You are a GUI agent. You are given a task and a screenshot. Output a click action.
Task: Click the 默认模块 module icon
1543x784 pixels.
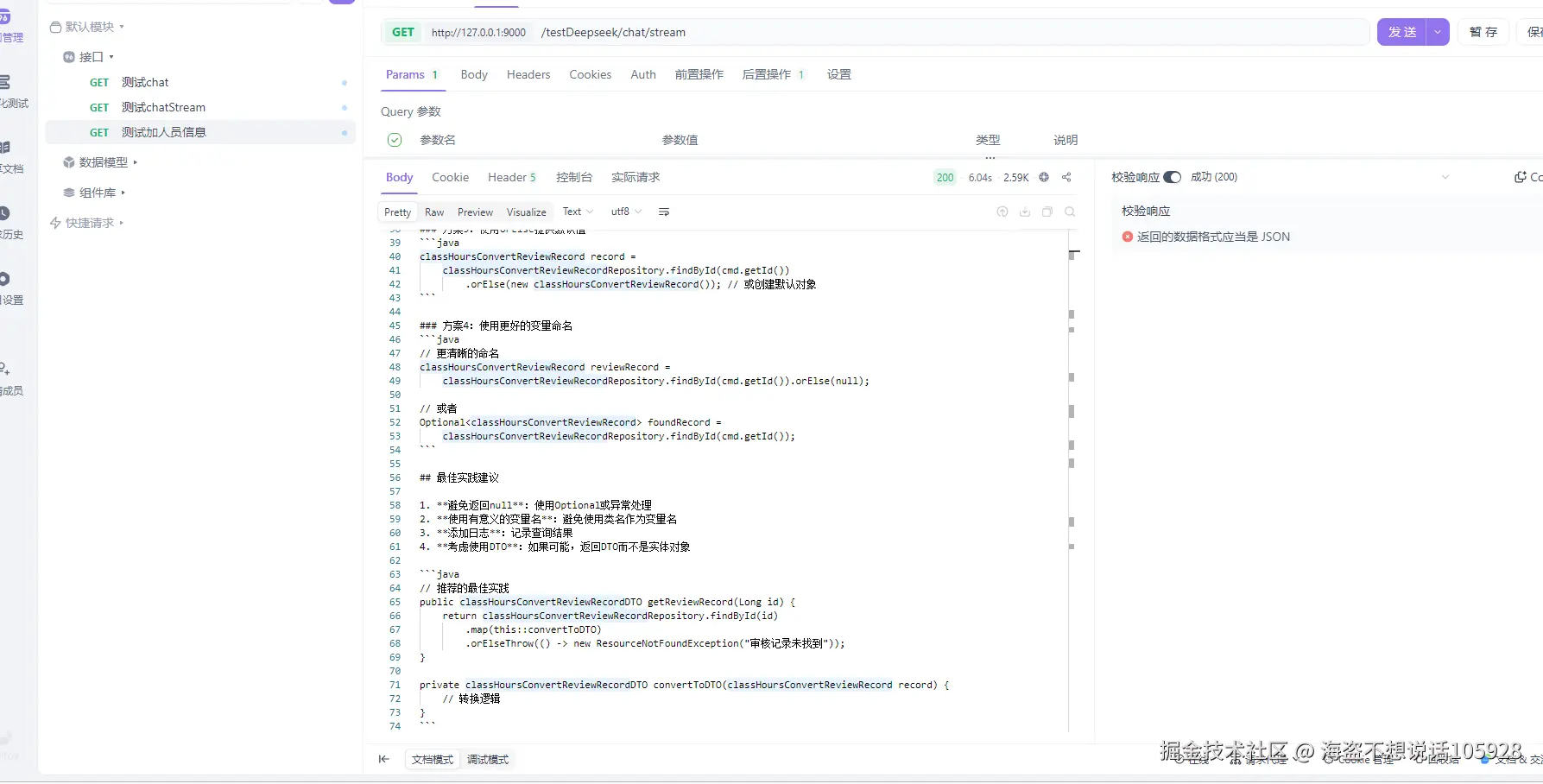tap(55, 27)
